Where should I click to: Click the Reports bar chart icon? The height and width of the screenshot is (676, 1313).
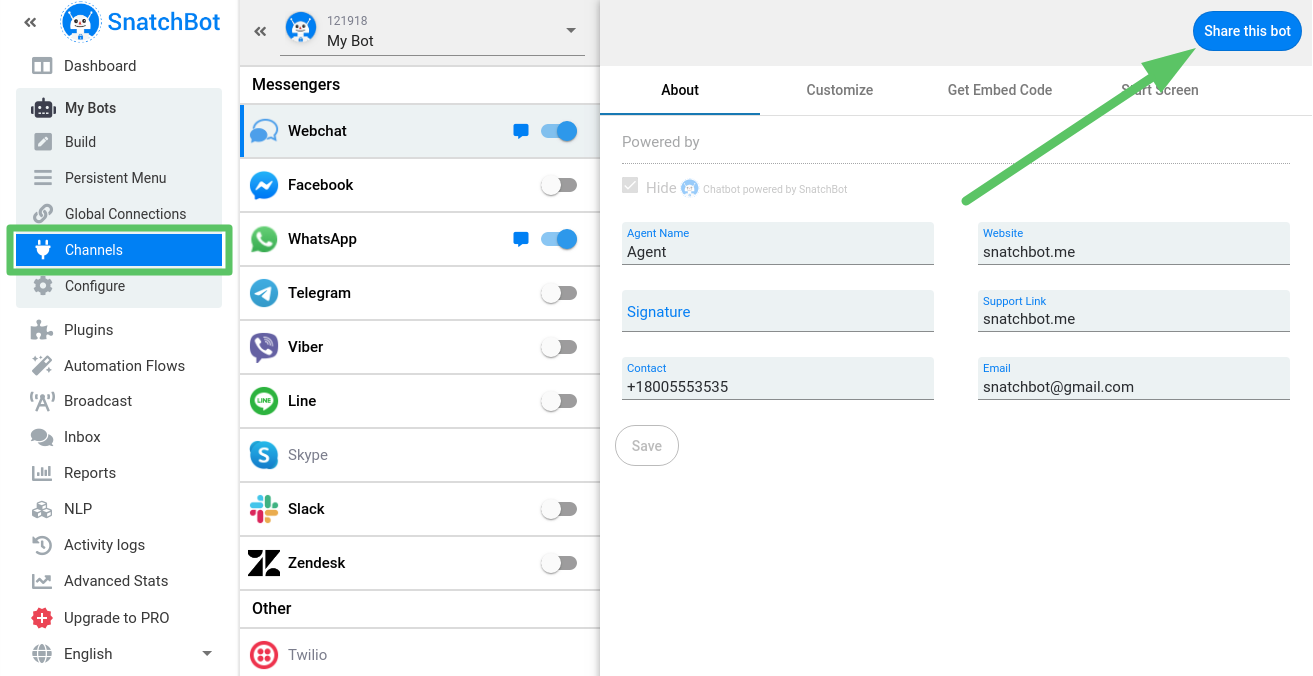click(x=42, y=473)
